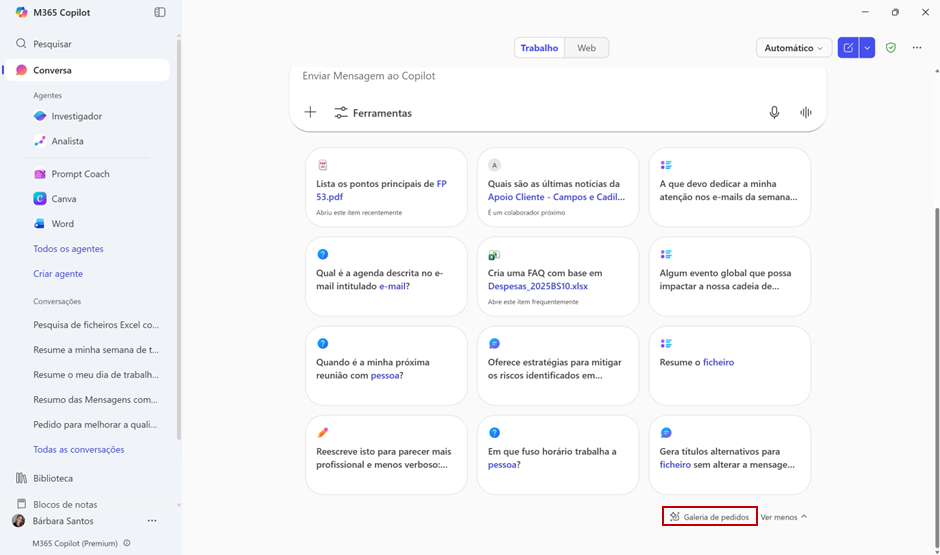Collapse suggestions with Ver menos
The width and height of the screenshot is (940, 555).
pos(784,517)
